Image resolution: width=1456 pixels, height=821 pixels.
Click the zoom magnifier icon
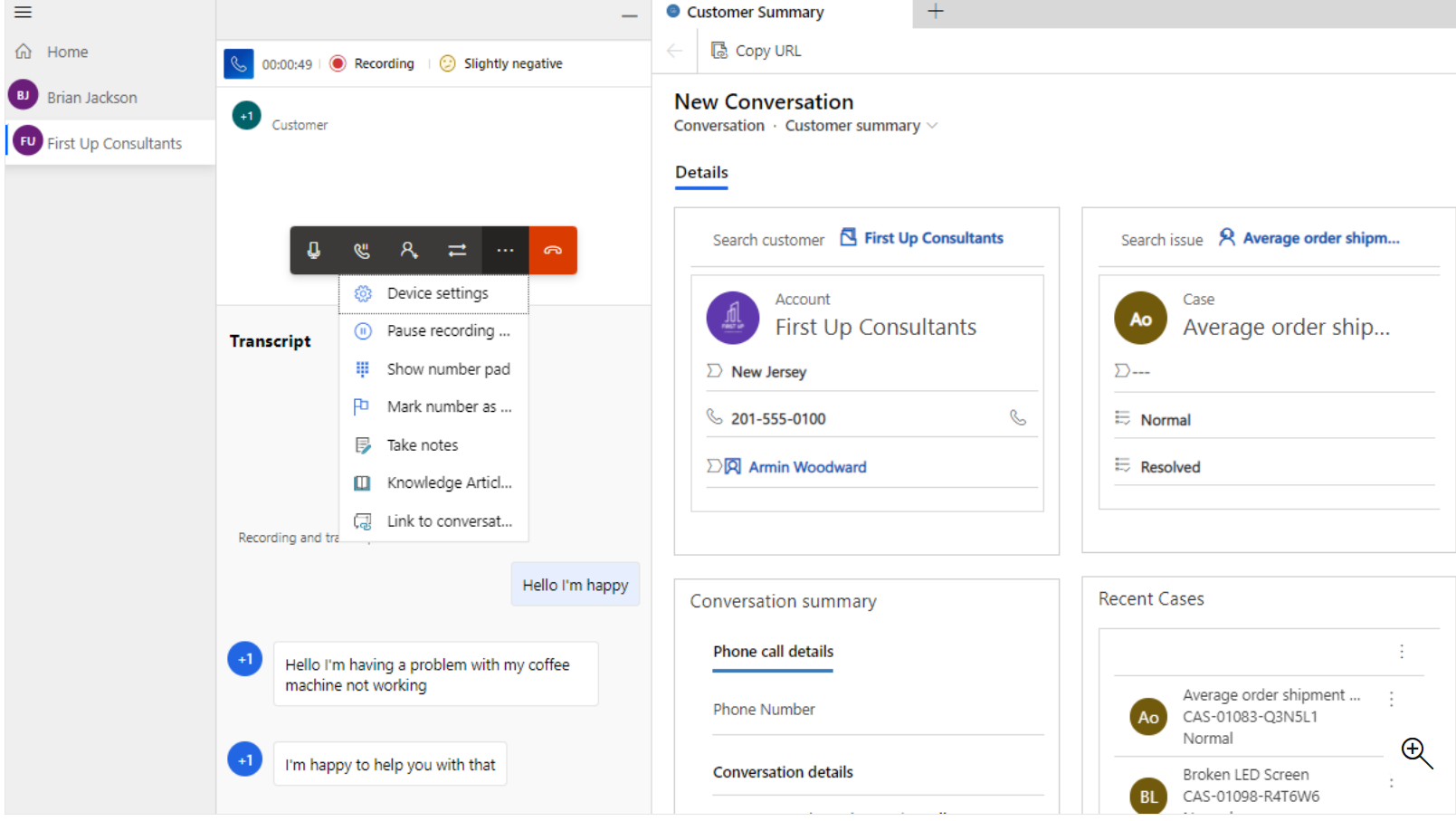1416,752
